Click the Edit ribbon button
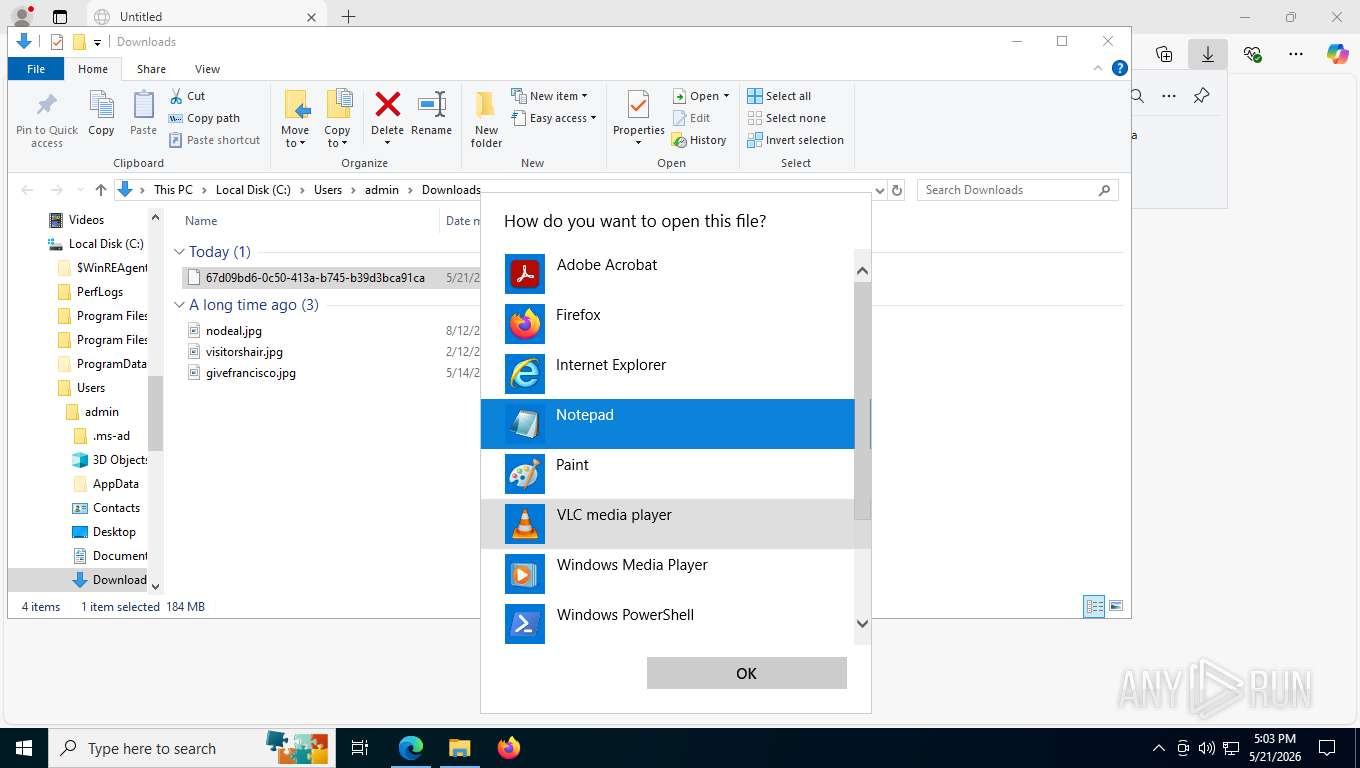The width and height of the screenshot is (1360, 768). click(x=691, y=118)
